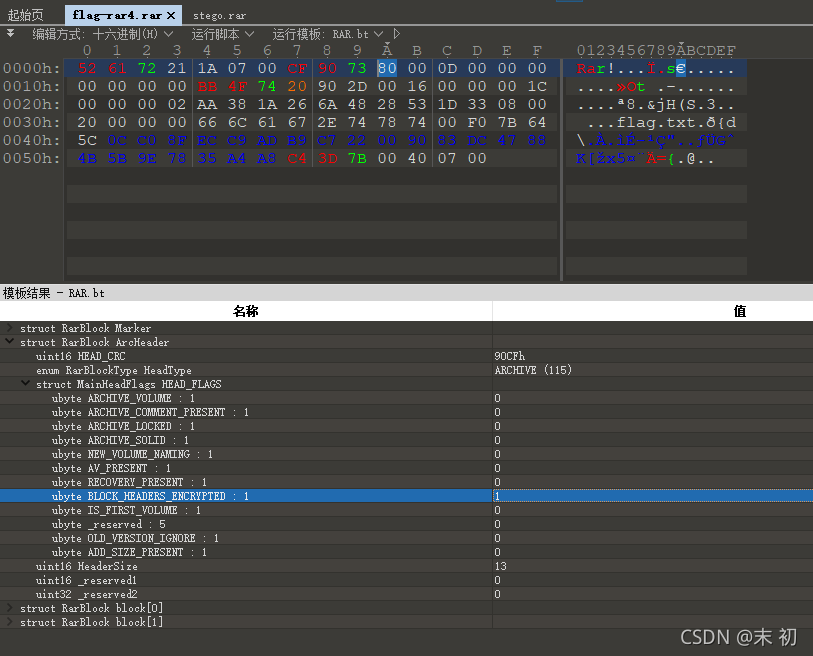This screenshot has width=813, height=656.
Task: Click the 值 column header
Action: 653,311
